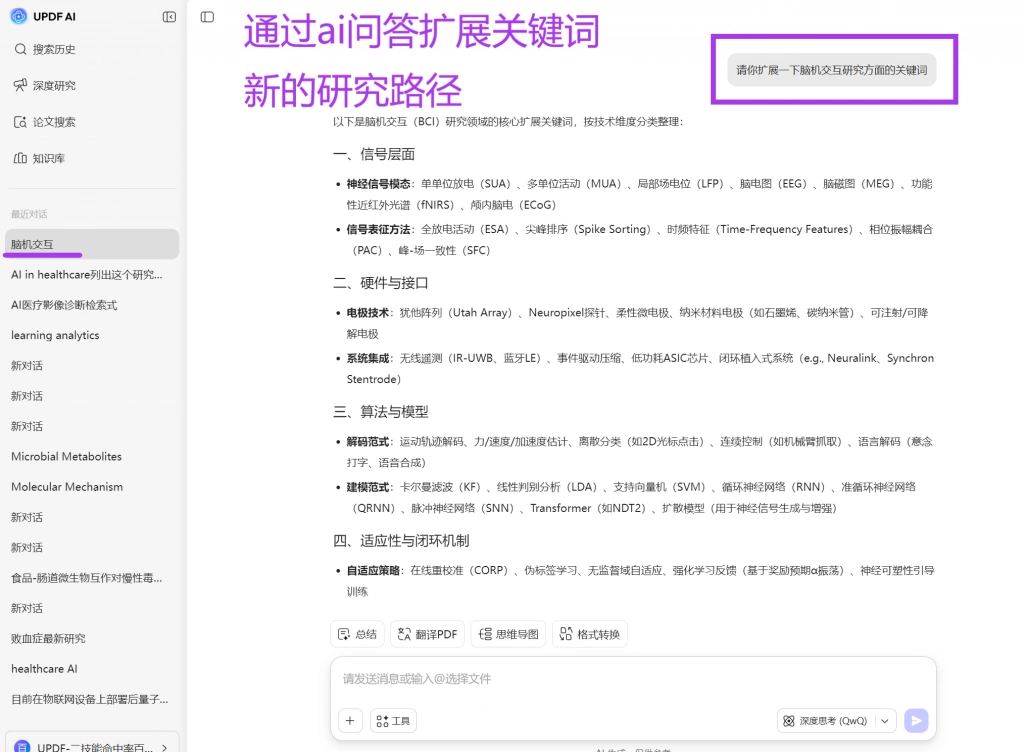This screenshot has height=752, width=1024.
Task: Open search history (搜索历史)
Action: pos(44,49)
